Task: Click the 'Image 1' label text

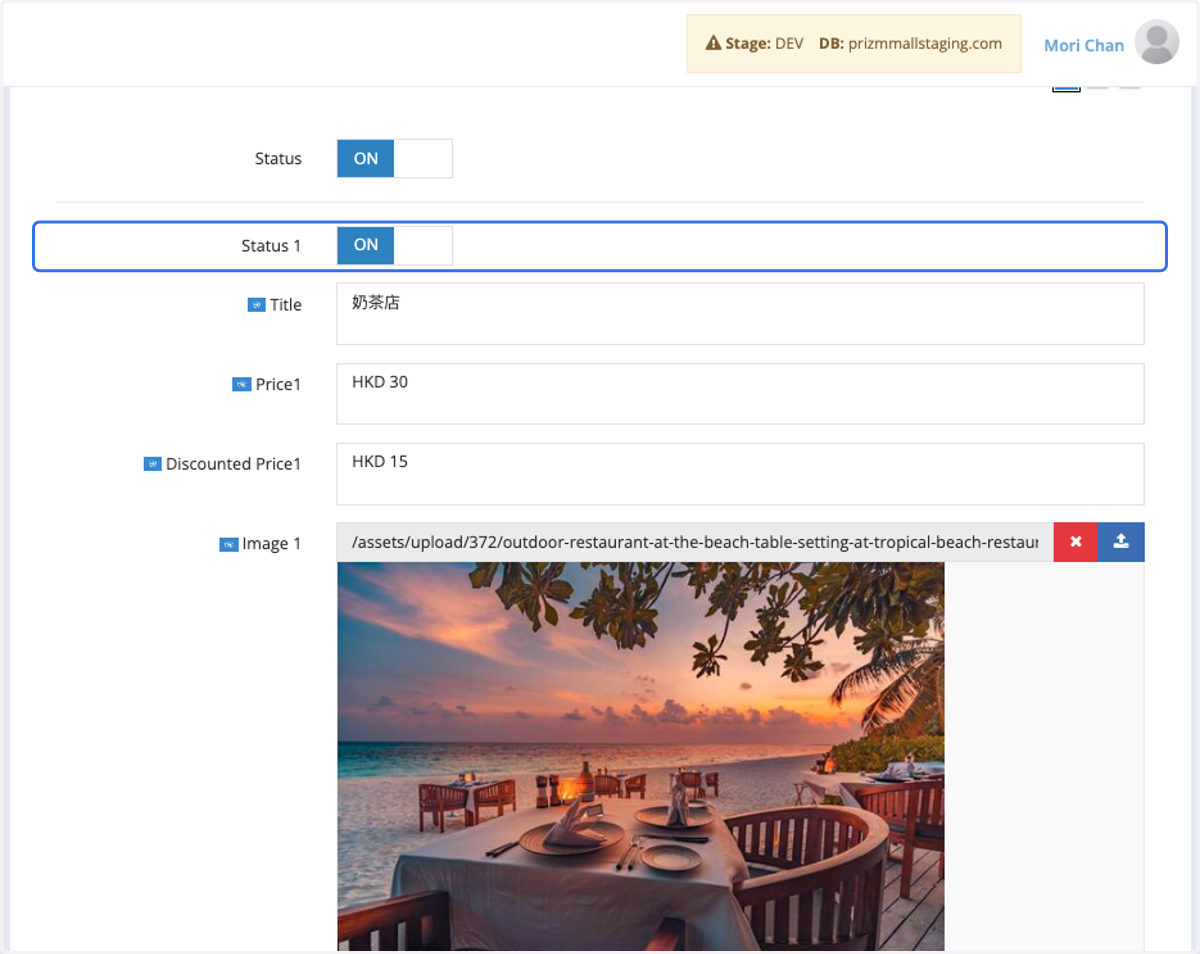Action: (x=271, y=544)
